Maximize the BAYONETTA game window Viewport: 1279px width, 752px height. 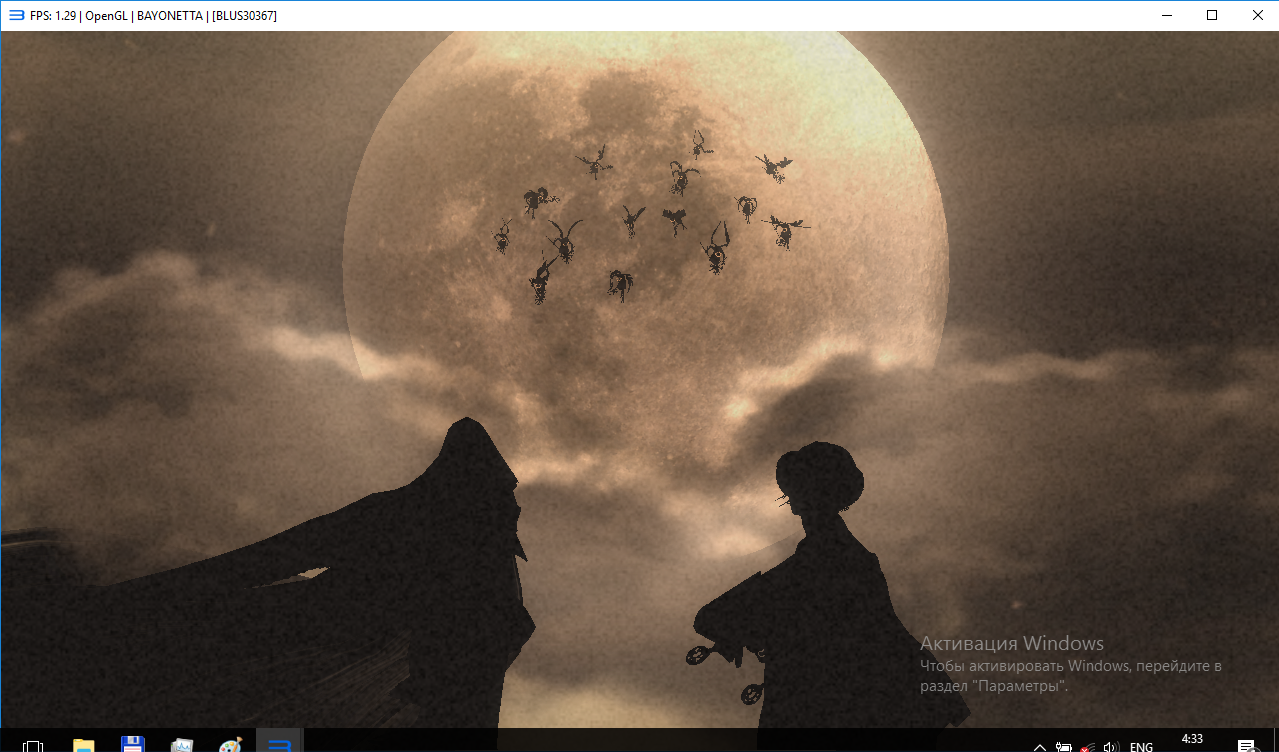point(1212,15)
